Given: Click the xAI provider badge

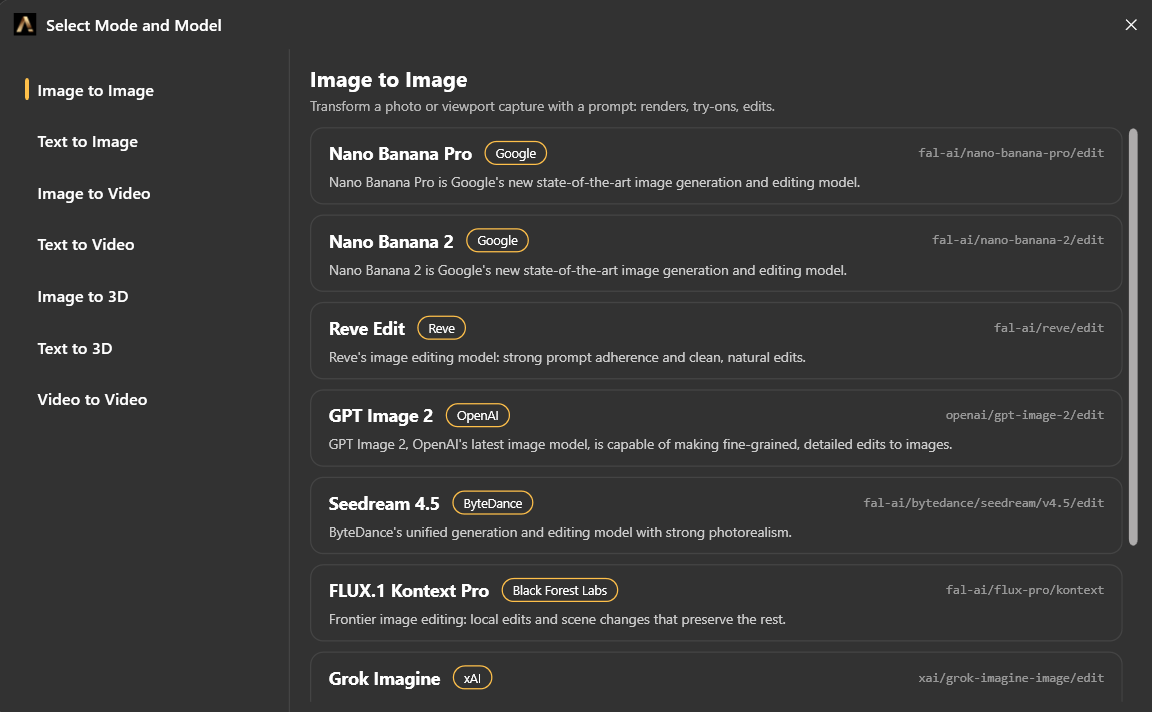Looking at the screenshot, I should point(472,678).
